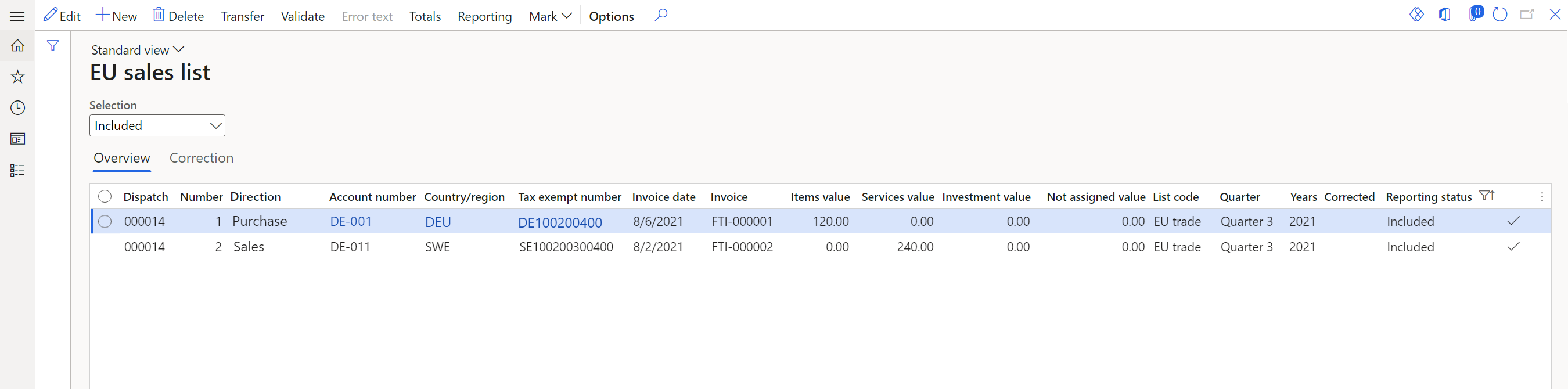Open Workspaces icon in sidebar
1568x389 pixels.
tap(17, 139)
